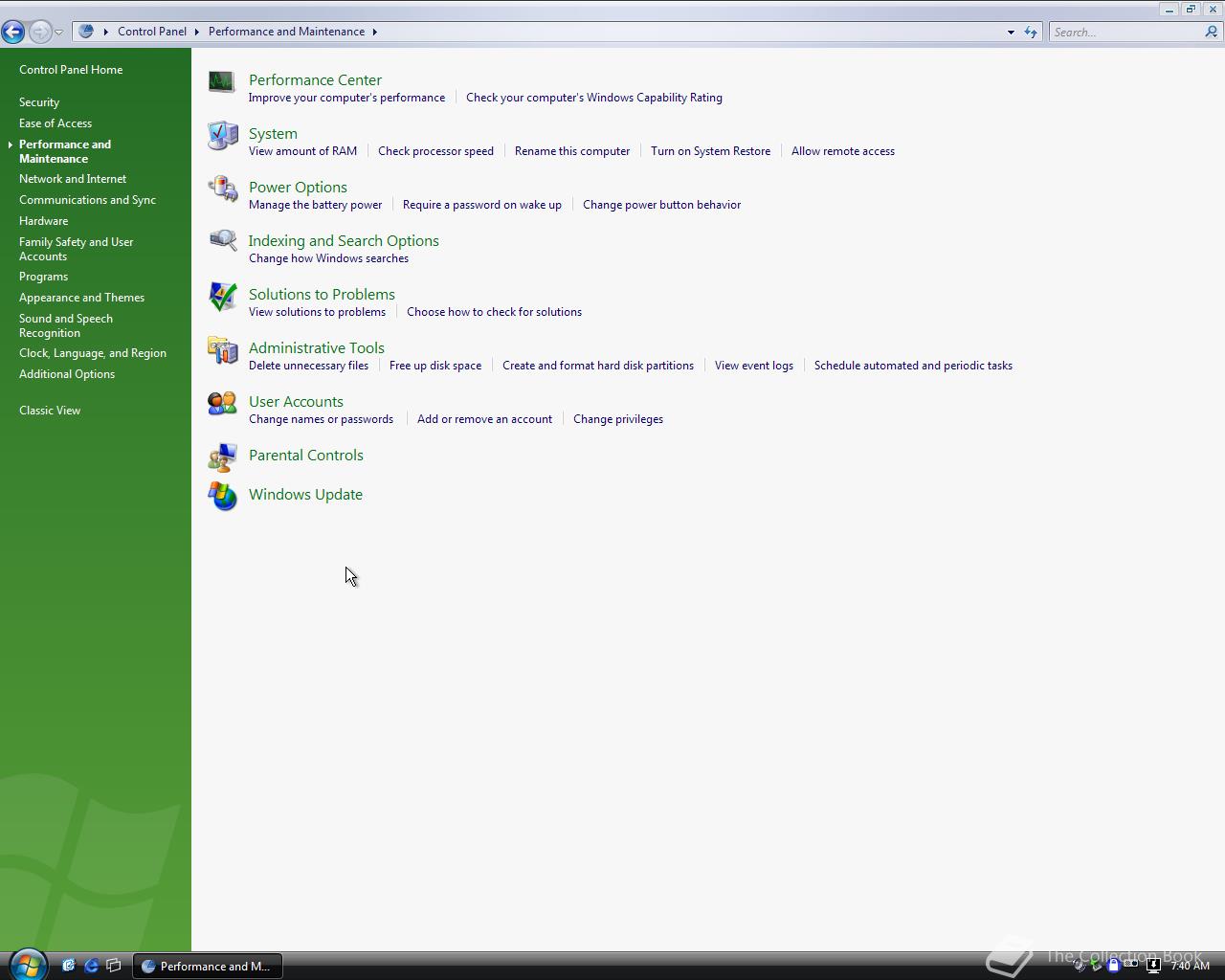Open Appearance and Themes category
This screenshot has height=980, width=1225.
(x=81, y=298)
